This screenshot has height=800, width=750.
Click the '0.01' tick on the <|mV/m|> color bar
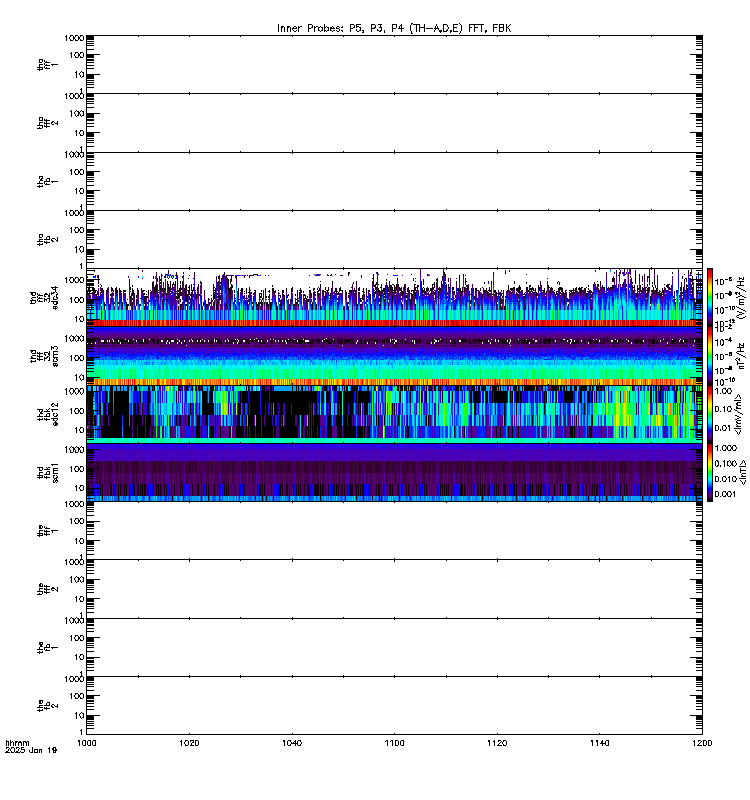[723, 428]
